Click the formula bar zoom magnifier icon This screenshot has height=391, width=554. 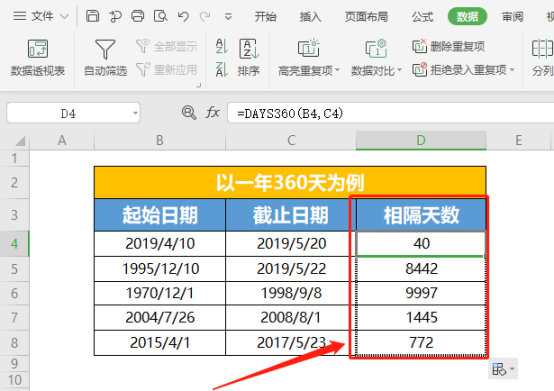tap(189, 113)
